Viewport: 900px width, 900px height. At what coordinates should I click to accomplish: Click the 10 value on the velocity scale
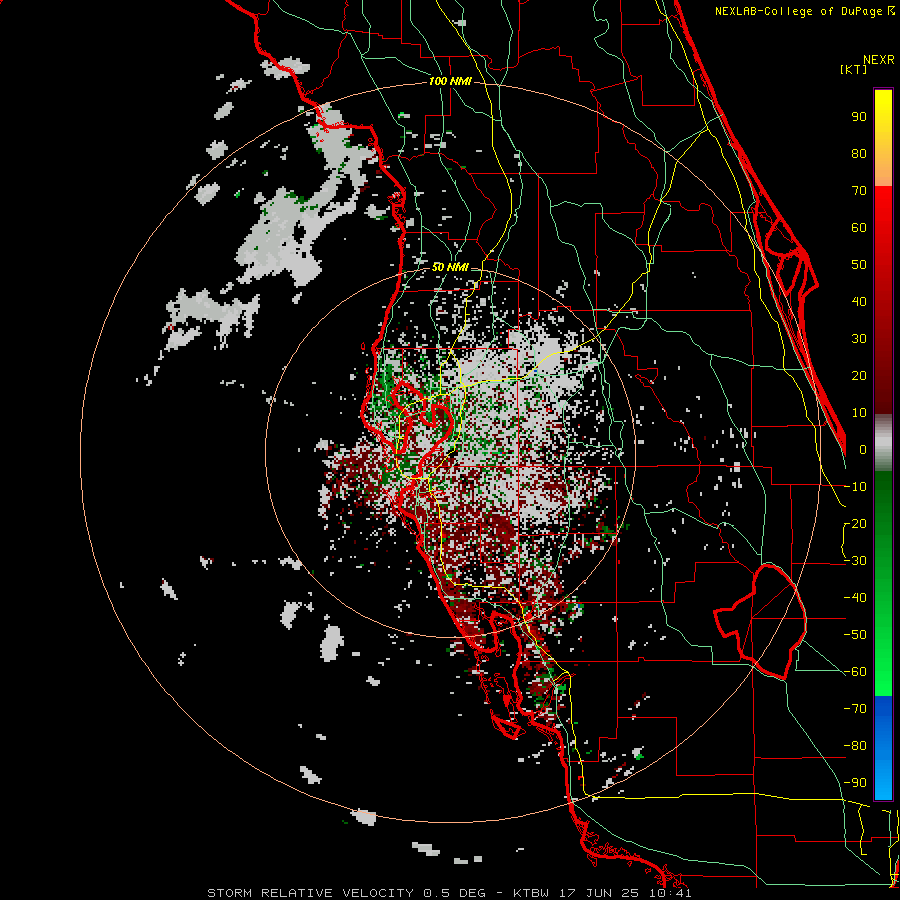(859, 413)
